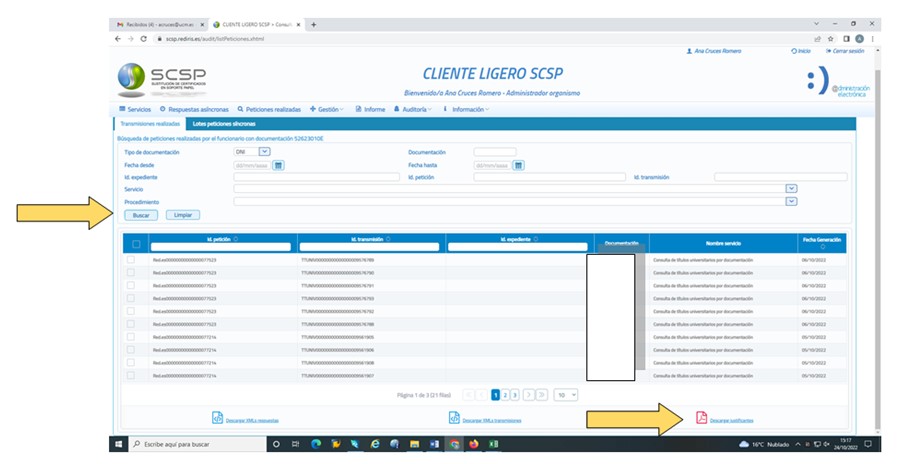Click the XML file icon for Descargar XMLs transmisiones
Viewport: 912px width, 464px height.
[454, 417]
